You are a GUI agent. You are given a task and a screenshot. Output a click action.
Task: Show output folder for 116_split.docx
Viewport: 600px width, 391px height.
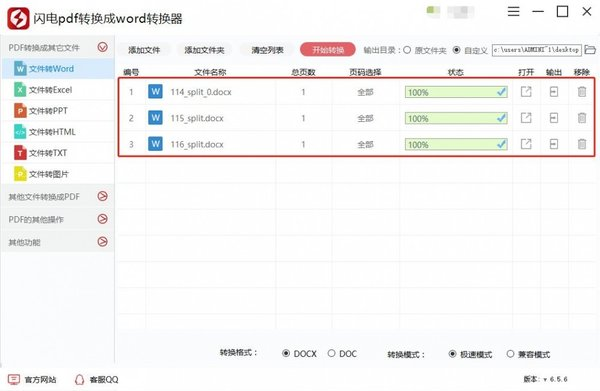pyautogui.click(x=554, y=144)
